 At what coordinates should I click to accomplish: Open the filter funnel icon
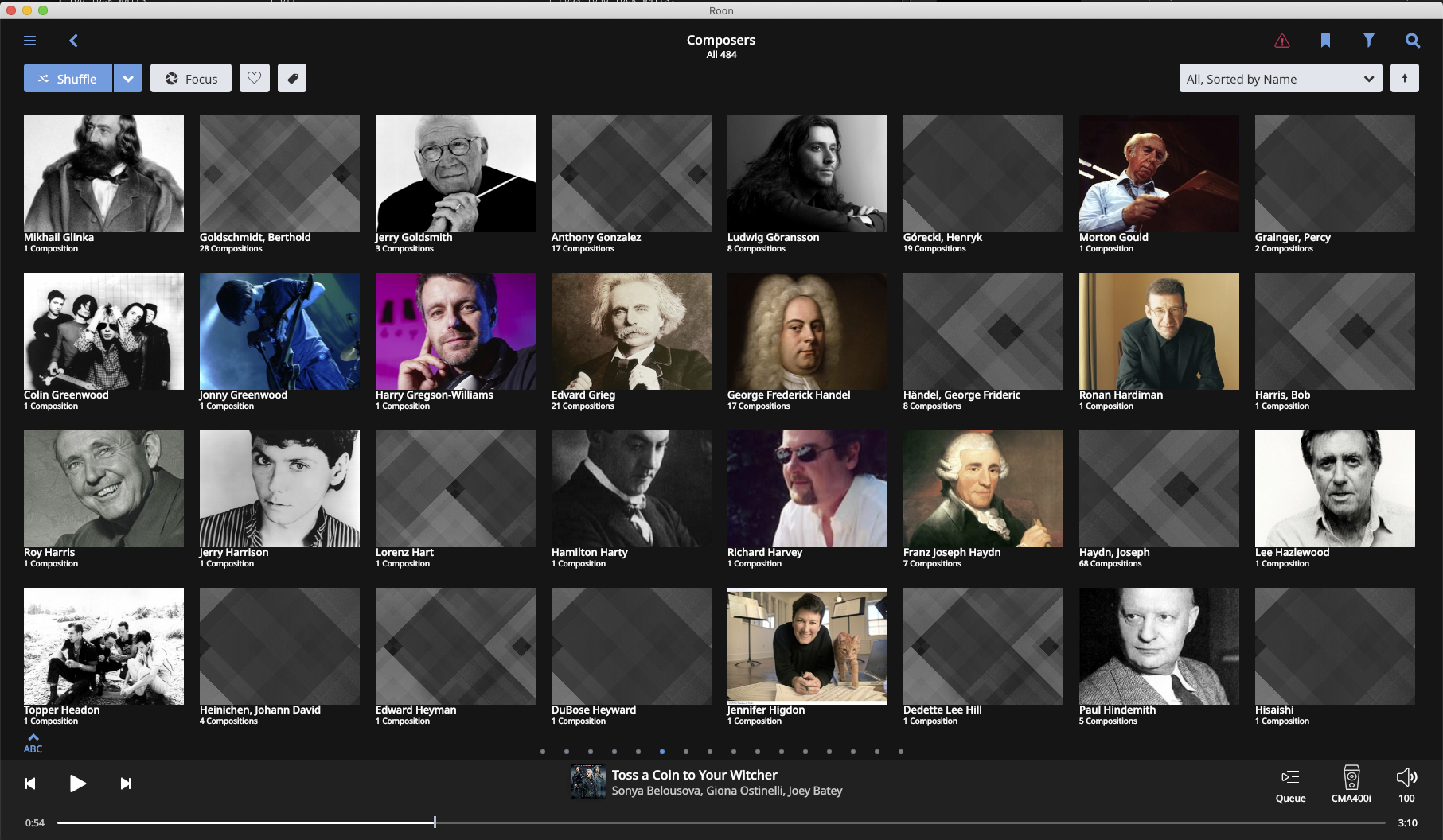coord(1368,40)
